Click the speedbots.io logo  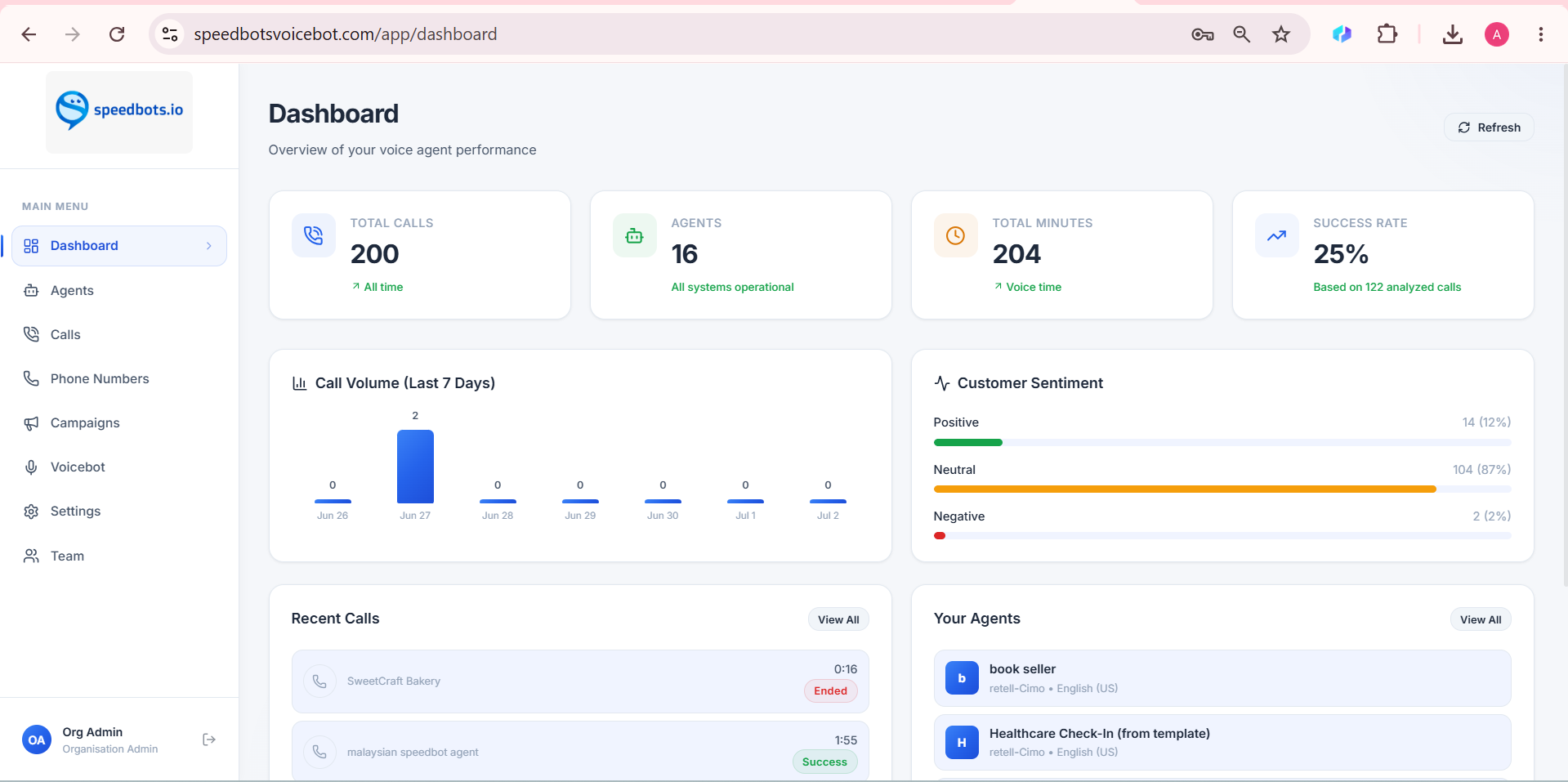119,110
